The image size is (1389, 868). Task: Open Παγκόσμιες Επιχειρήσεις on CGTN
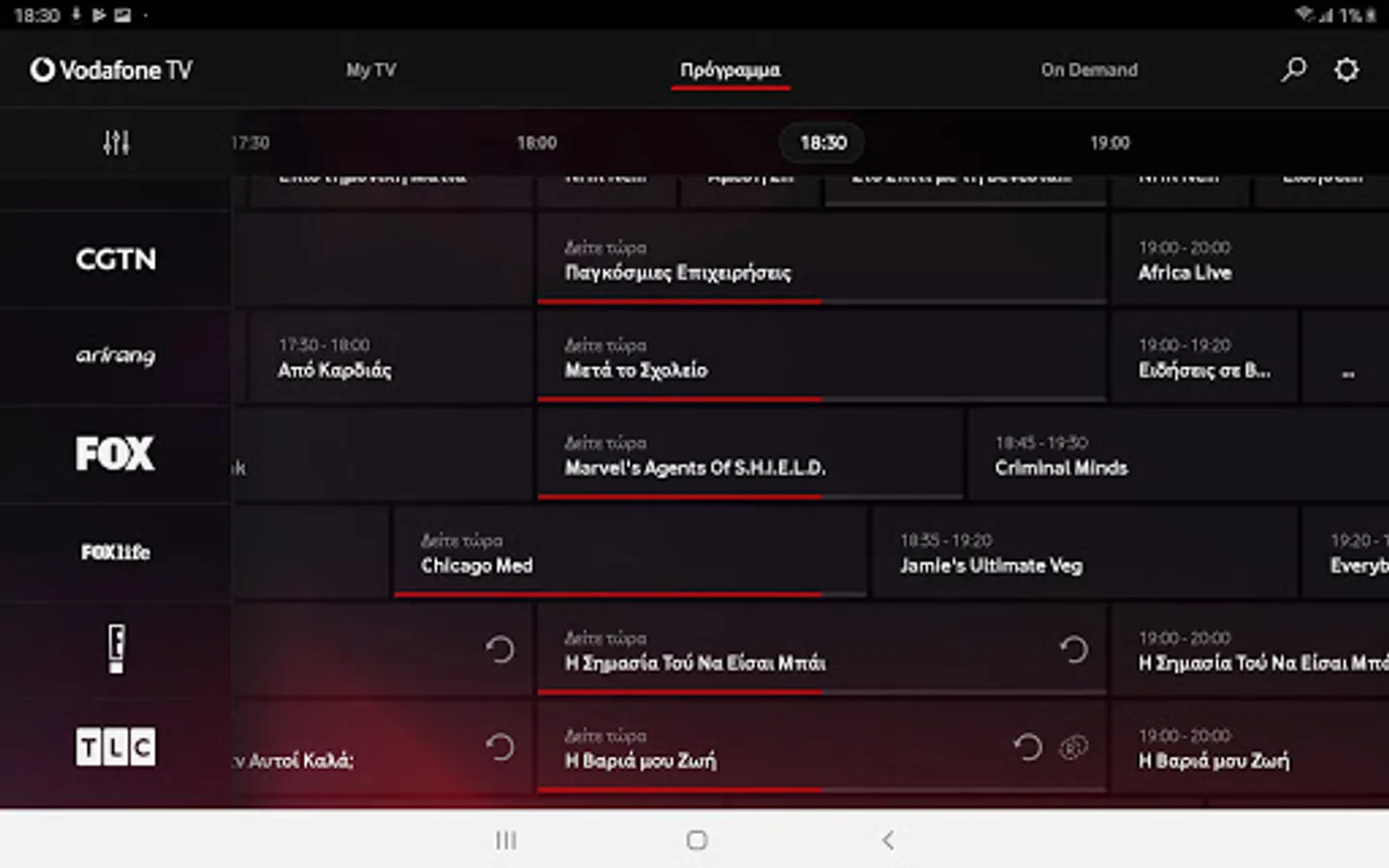(822, 258)
